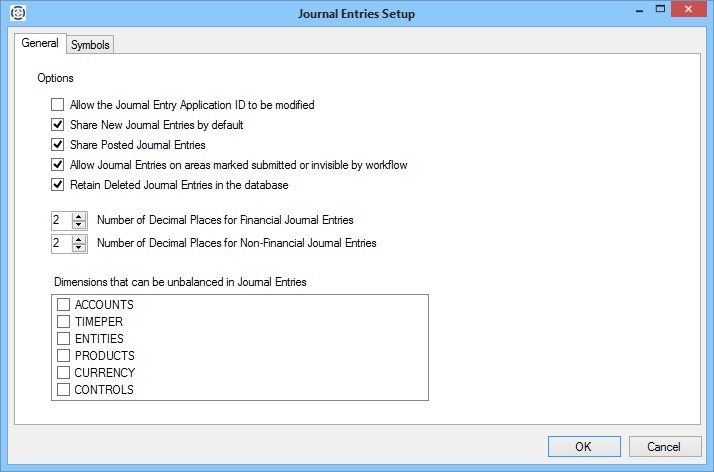Uncheck Retain Deleted Journal Entries in database

[58, 185]
